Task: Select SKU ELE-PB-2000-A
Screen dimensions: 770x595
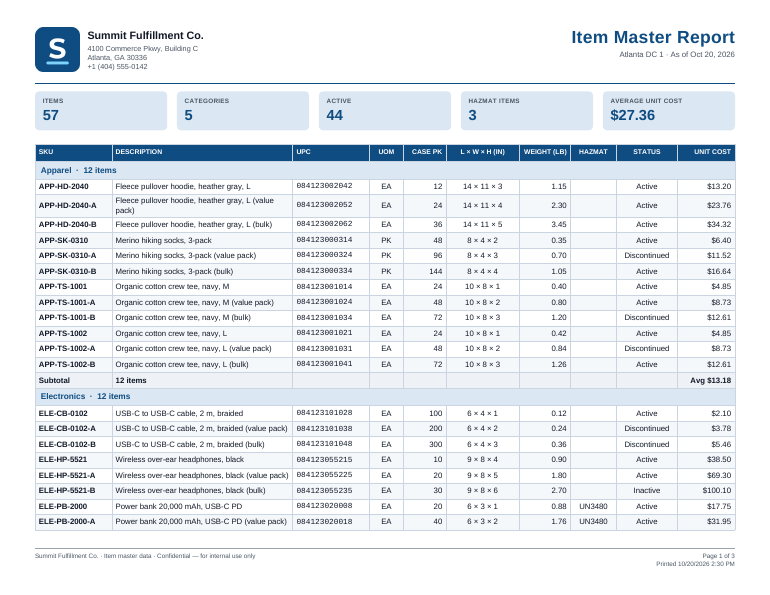Action: [67, 521]
